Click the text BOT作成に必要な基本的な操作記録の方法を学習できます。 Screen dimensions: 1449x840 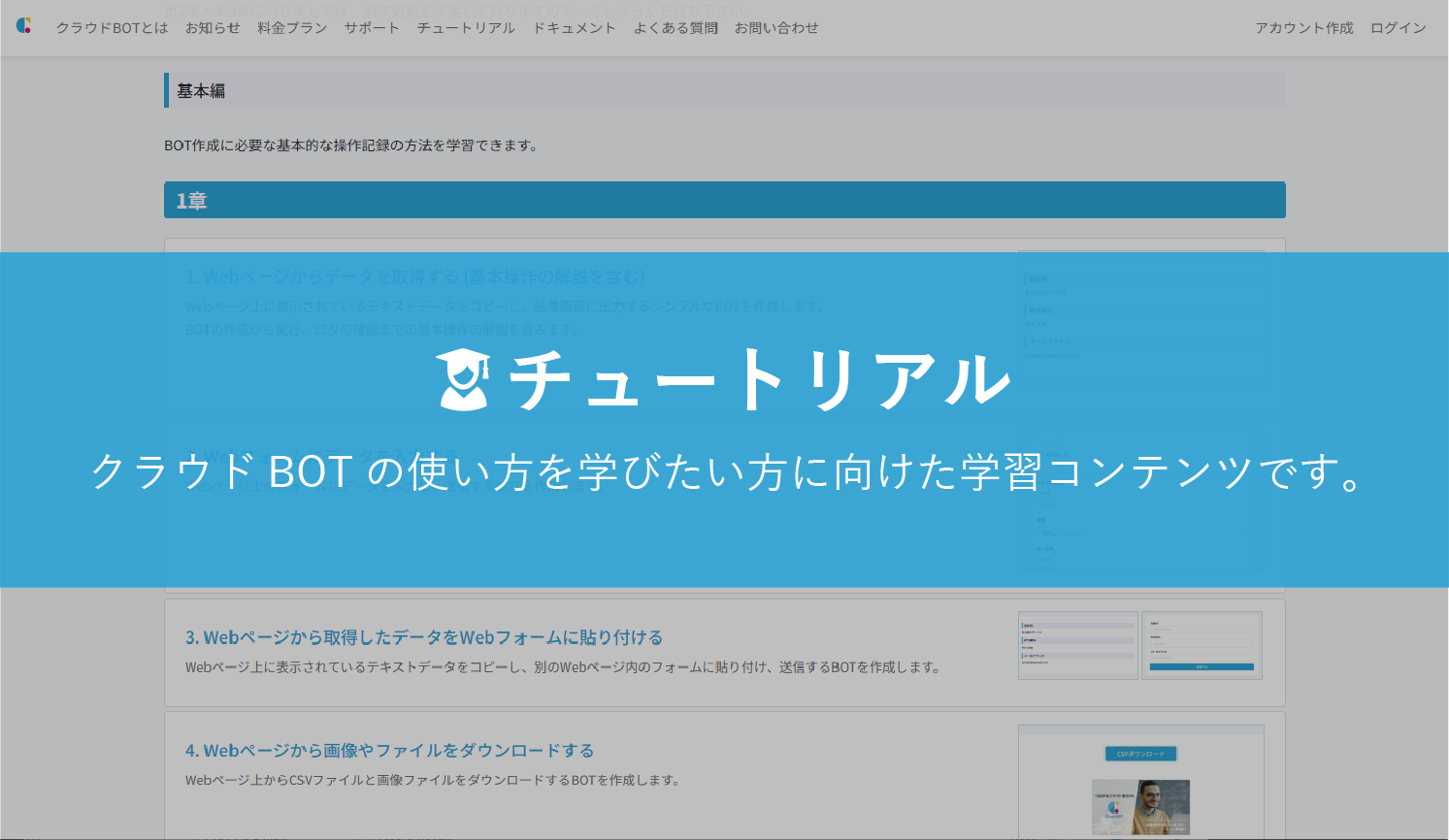[x=351, y=145]
